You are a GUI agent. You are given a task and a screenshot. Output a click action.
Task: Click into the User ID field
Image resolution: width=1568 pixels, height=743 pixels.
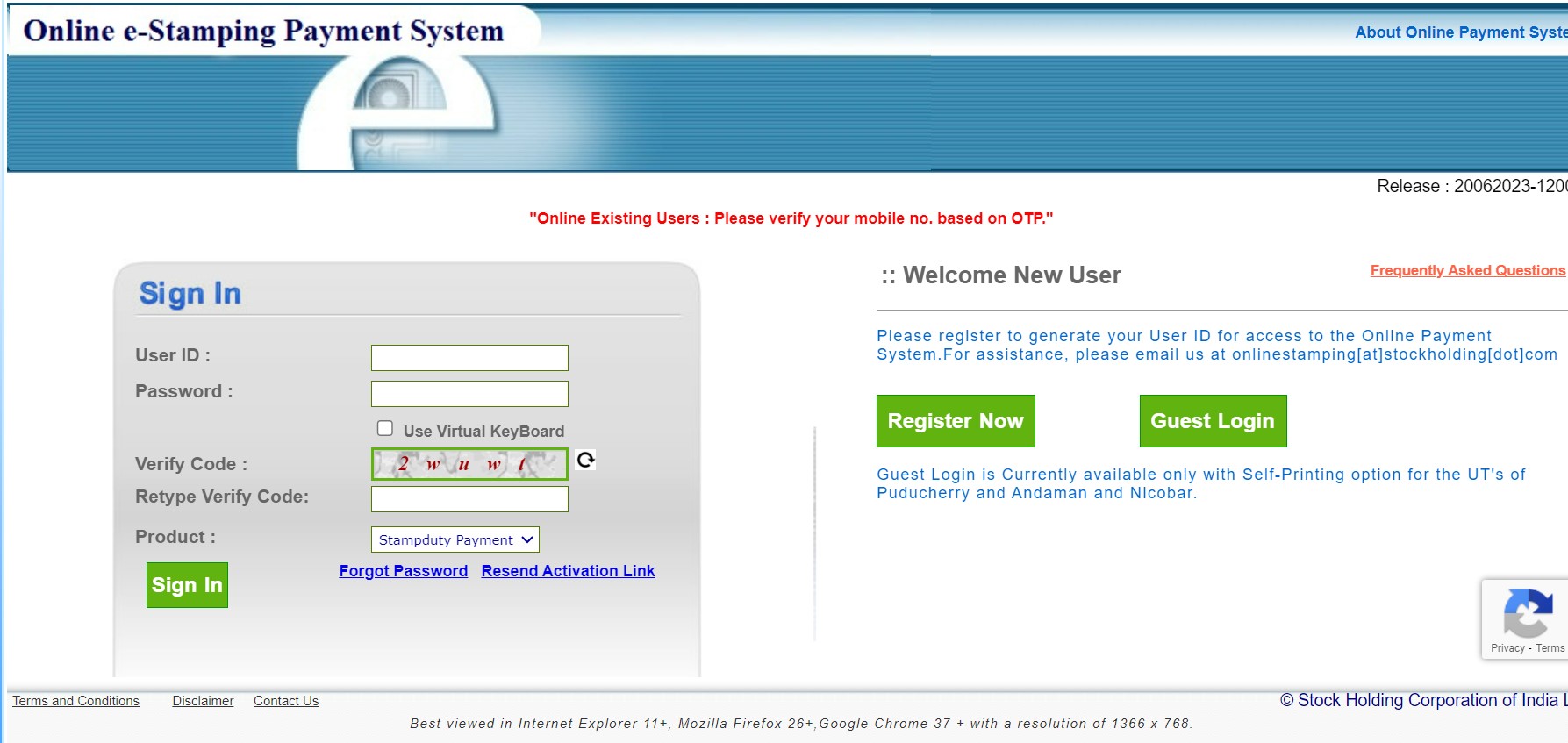click(469, 358)
